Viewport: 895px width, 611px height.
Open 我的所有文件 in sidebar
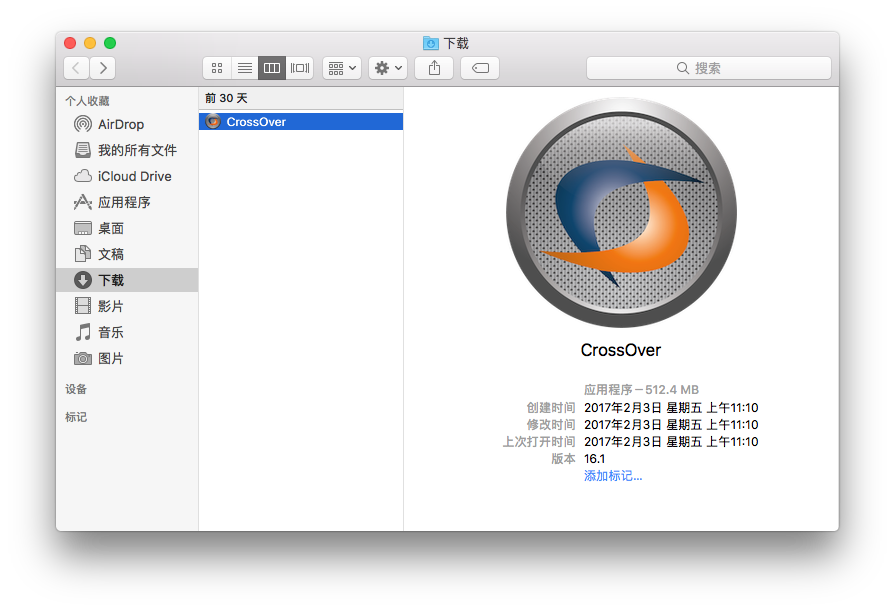coord(127,150)
